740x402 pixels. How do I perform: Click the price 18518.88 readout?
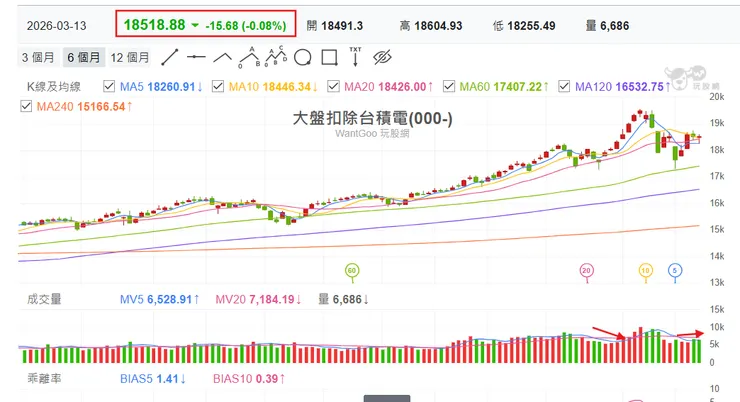click(x=154, y=25)
